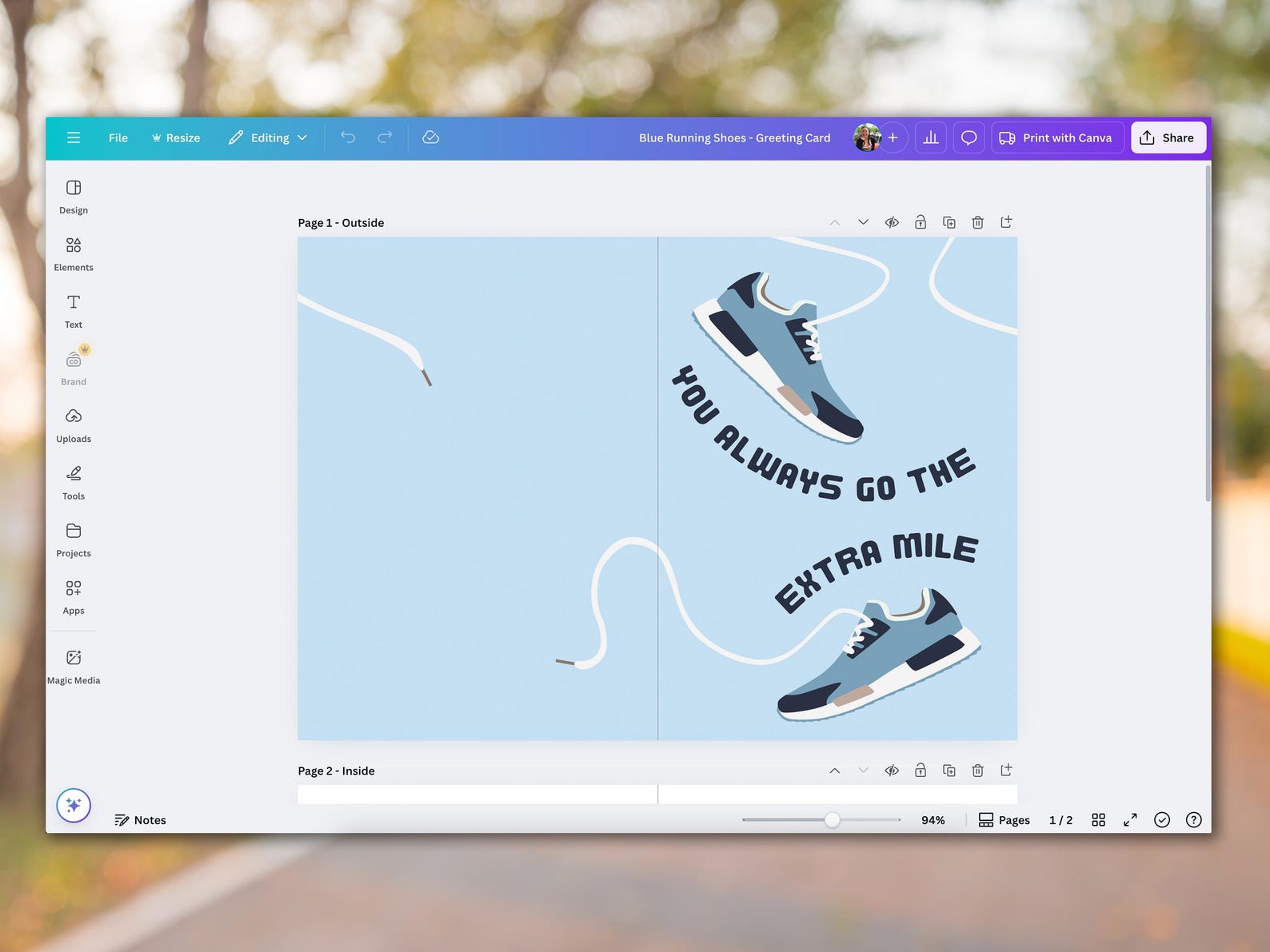This screenshot has width=1270, height=952.
Task: Toggle grid view of pages
Action: click(1099, 820)
